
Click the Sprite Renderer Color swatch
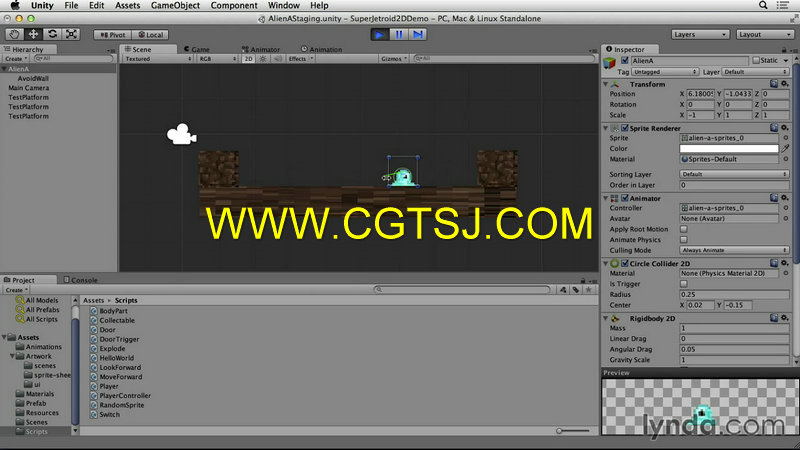729,148
